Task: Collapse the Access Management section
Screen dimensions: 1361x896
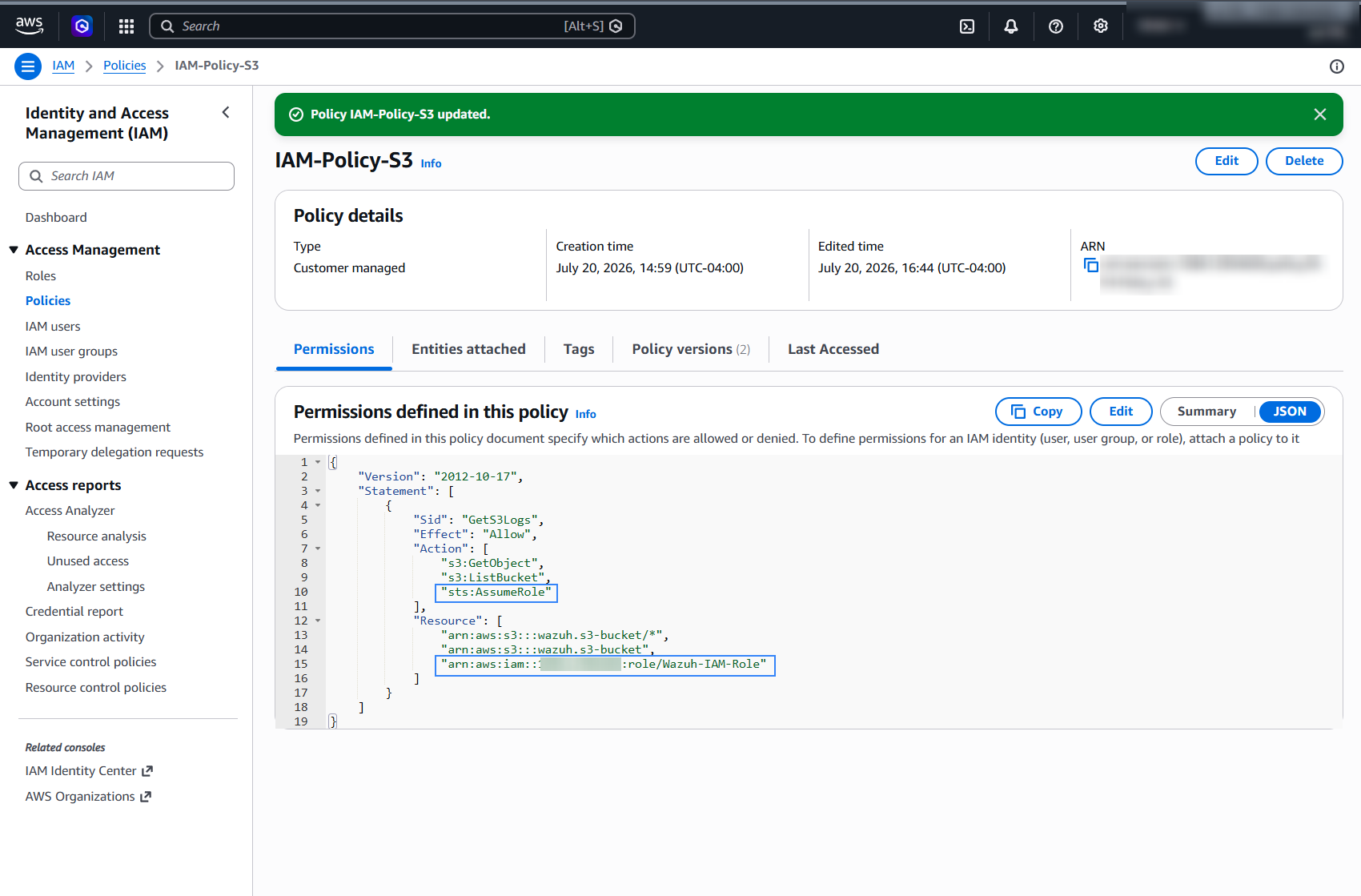Action: [14, 250]
